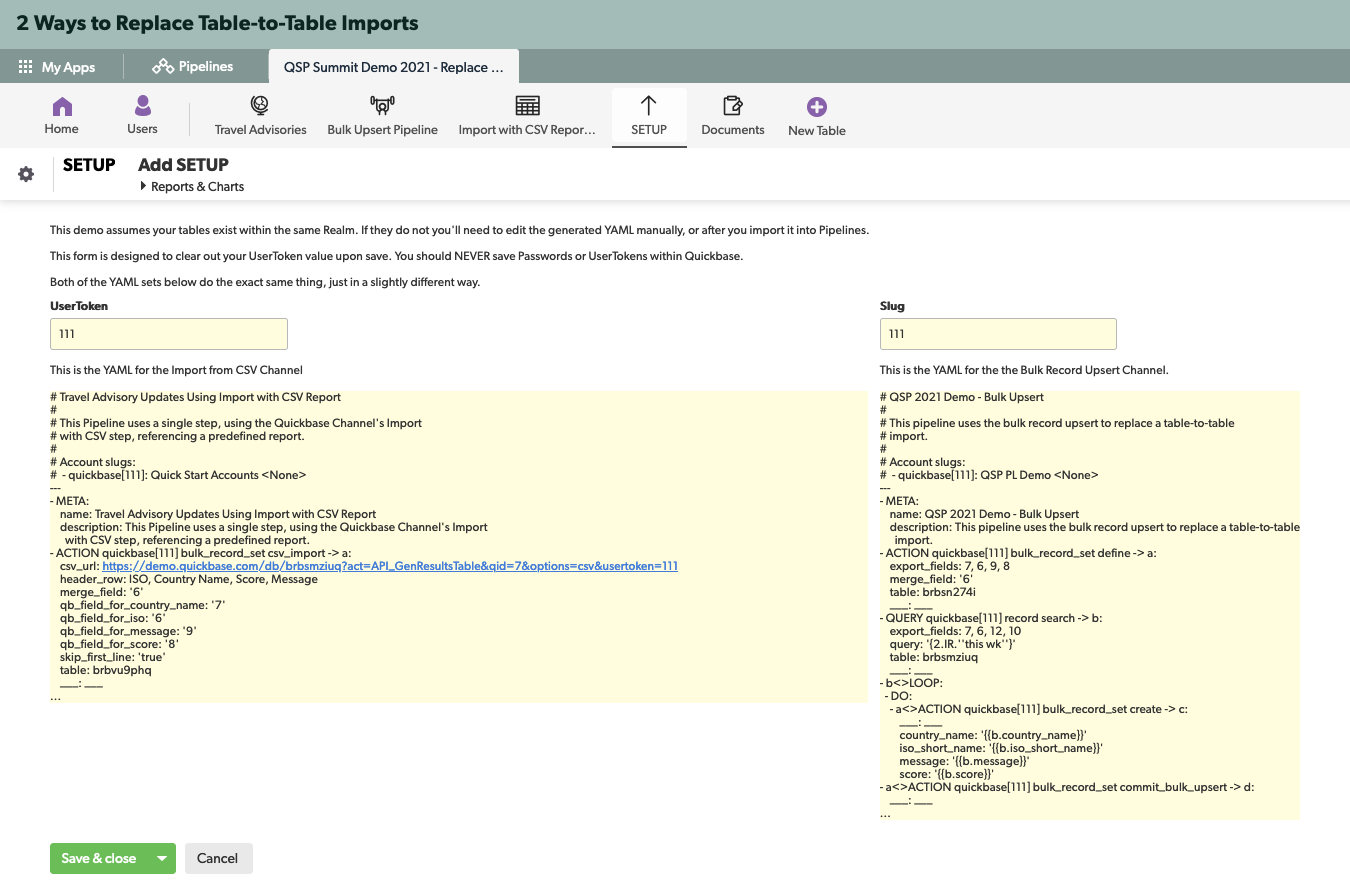Click 'b<>LOOP:' line
The height and width of the screenshot is (894, 1350).
(911, 683)
